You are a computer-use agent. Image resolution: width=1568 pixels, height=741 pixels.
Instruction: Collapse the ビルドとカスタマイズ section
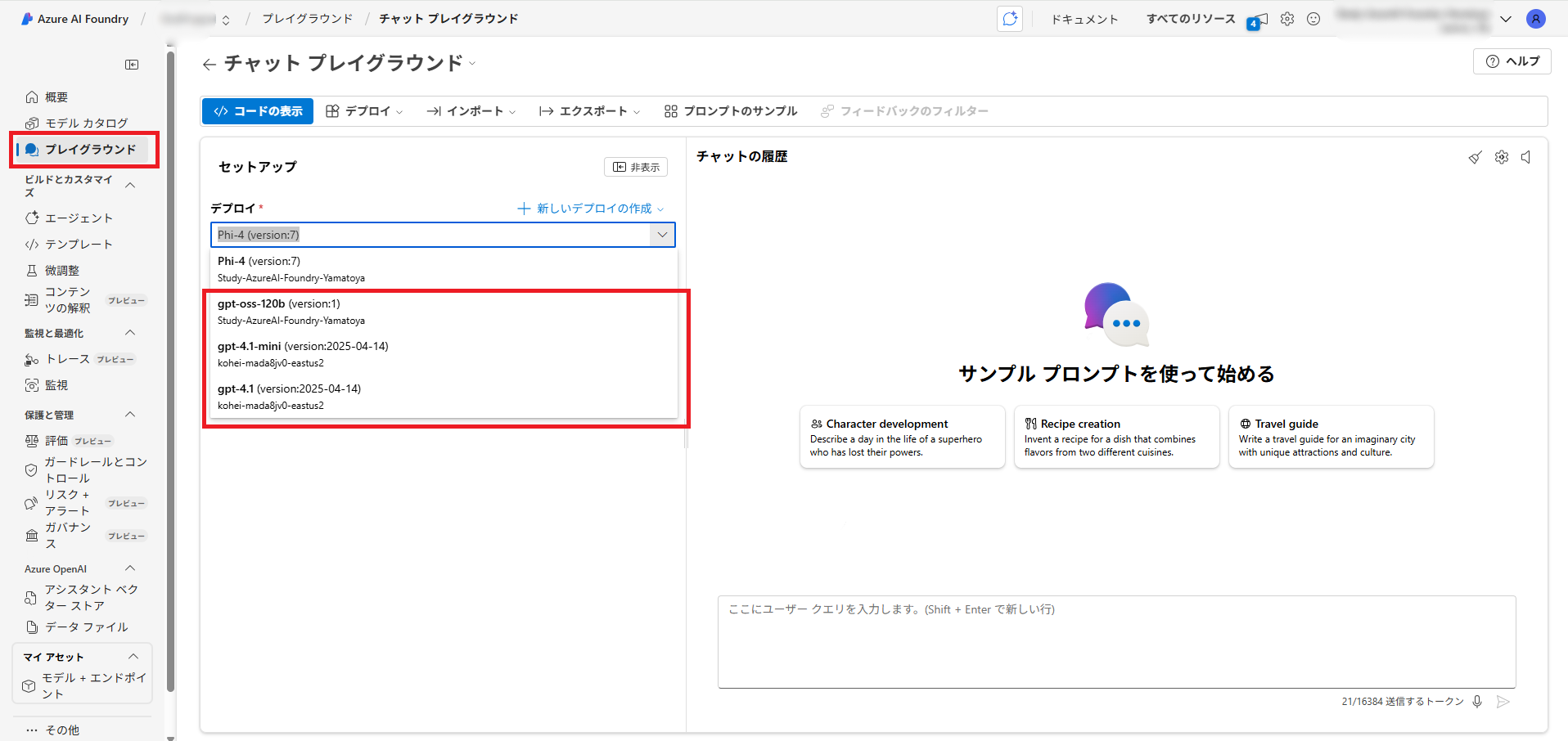(x=130, y=186)
